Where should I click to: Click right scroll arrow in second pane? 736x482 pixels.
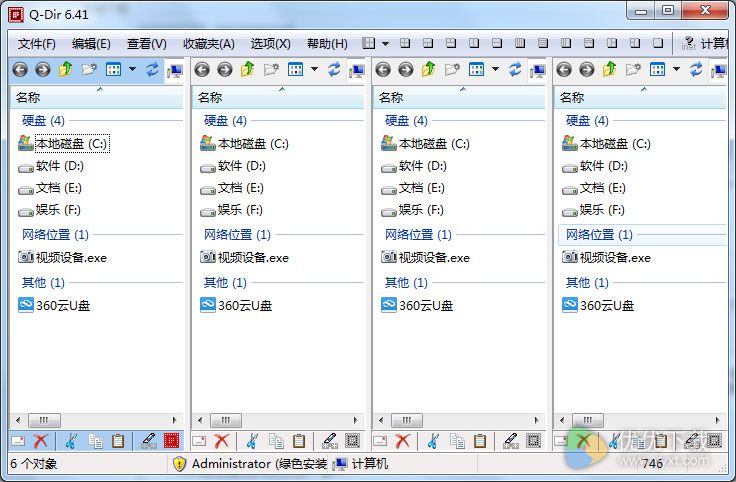coord(355,420)
